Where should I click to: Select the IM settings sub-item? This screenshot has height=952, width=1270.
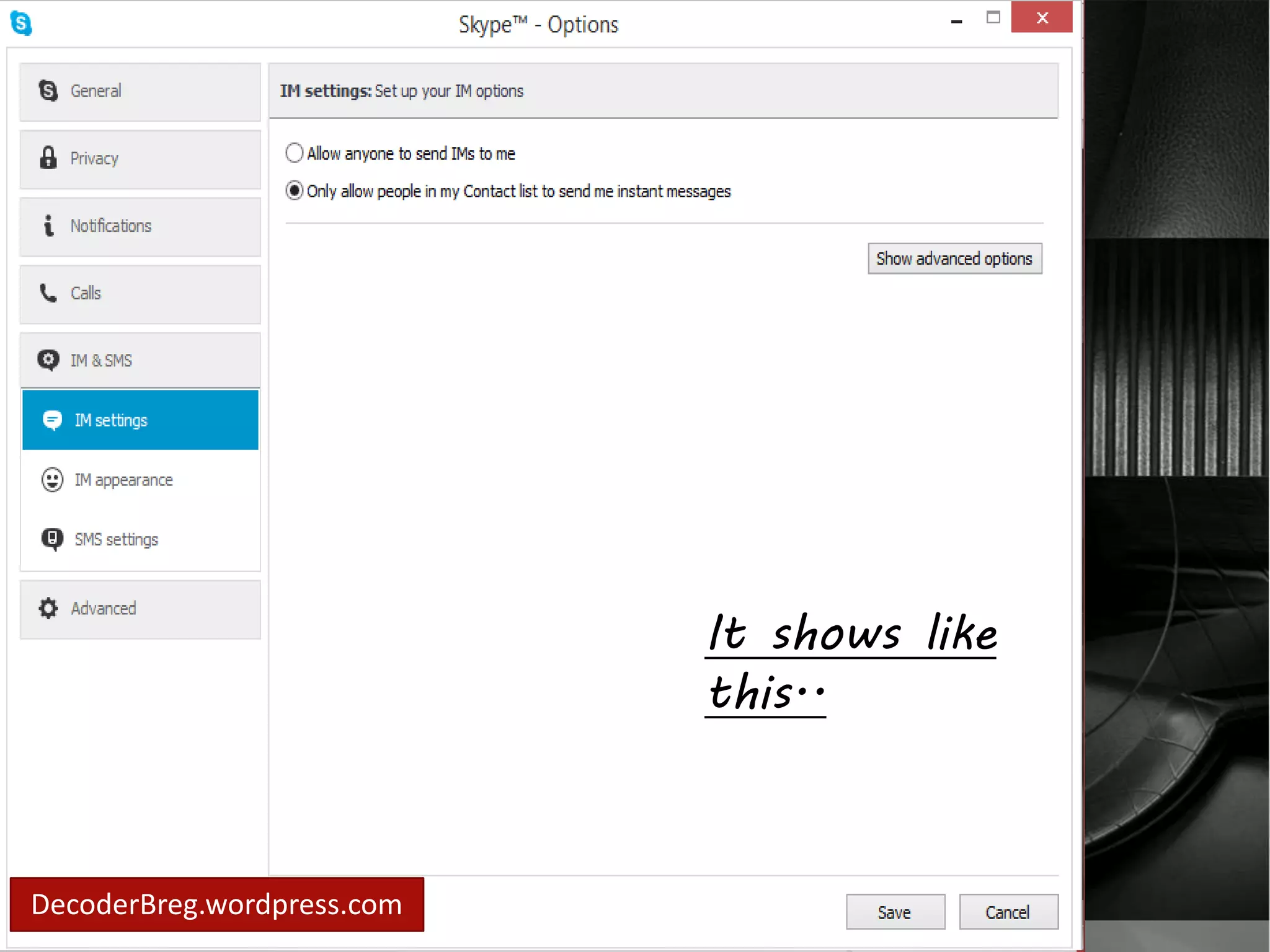140,420
